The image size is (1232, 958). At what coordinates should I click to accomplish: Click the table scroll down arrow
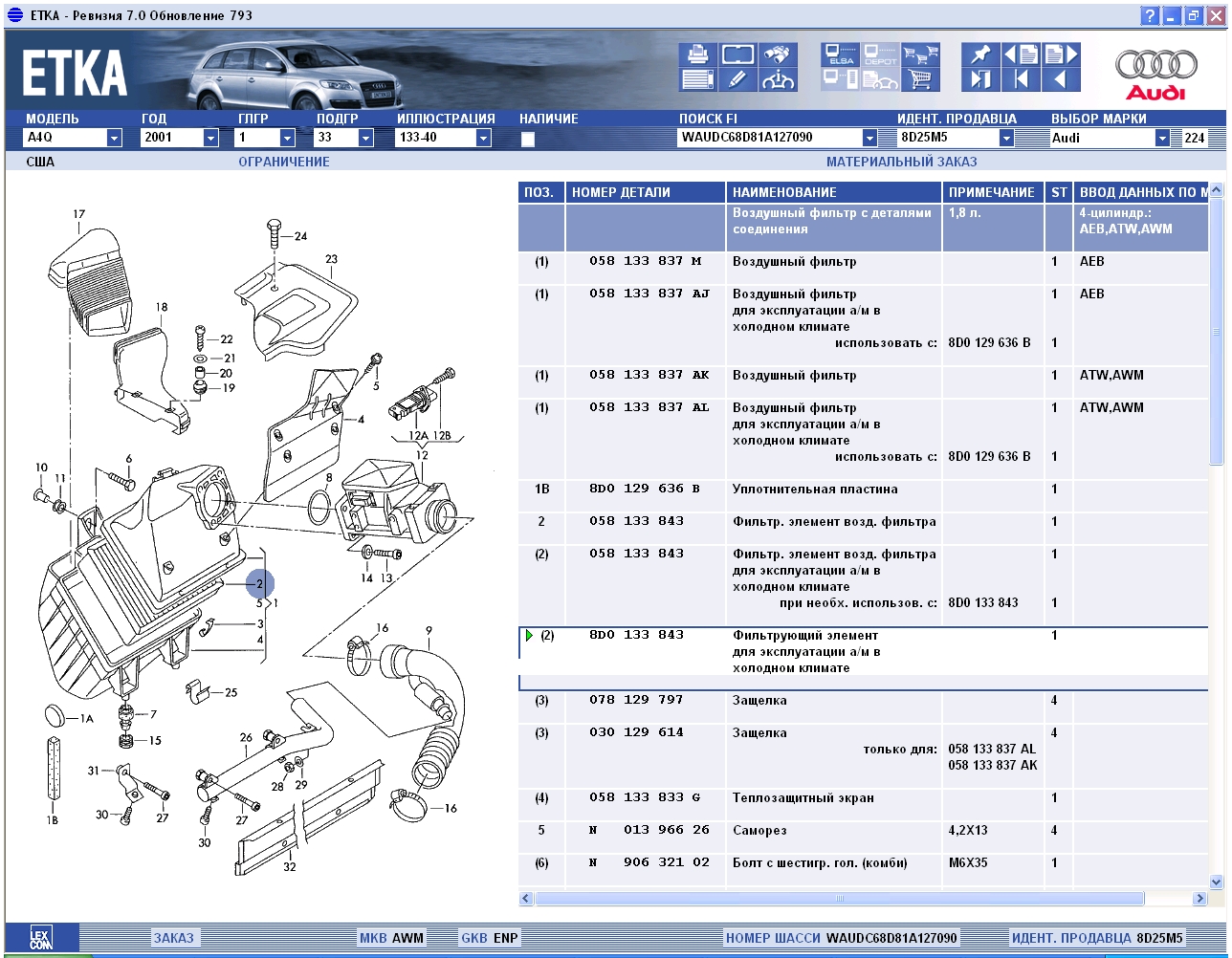[1217, 882]
